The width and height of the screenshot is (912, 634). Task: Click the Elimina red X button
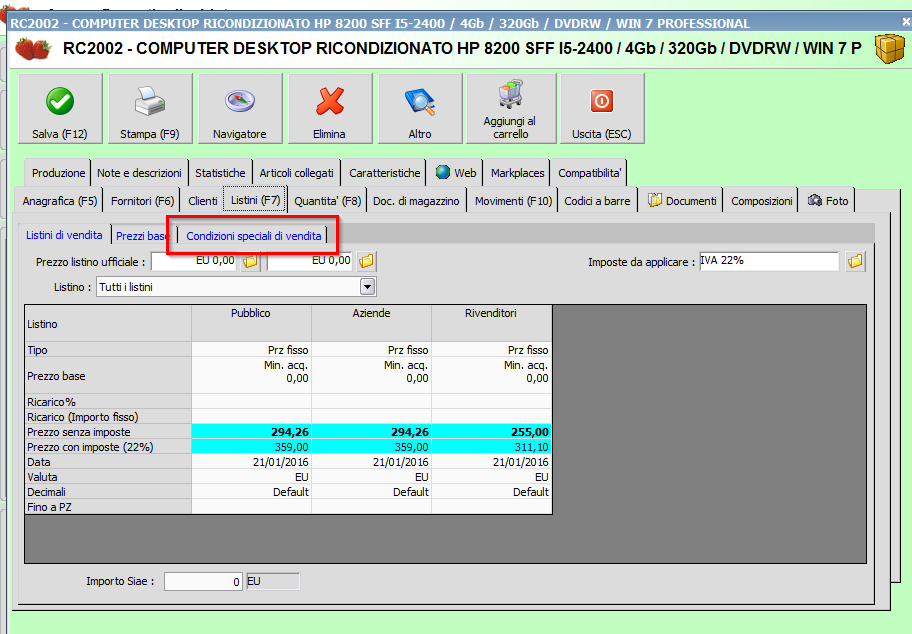[330, 108]
